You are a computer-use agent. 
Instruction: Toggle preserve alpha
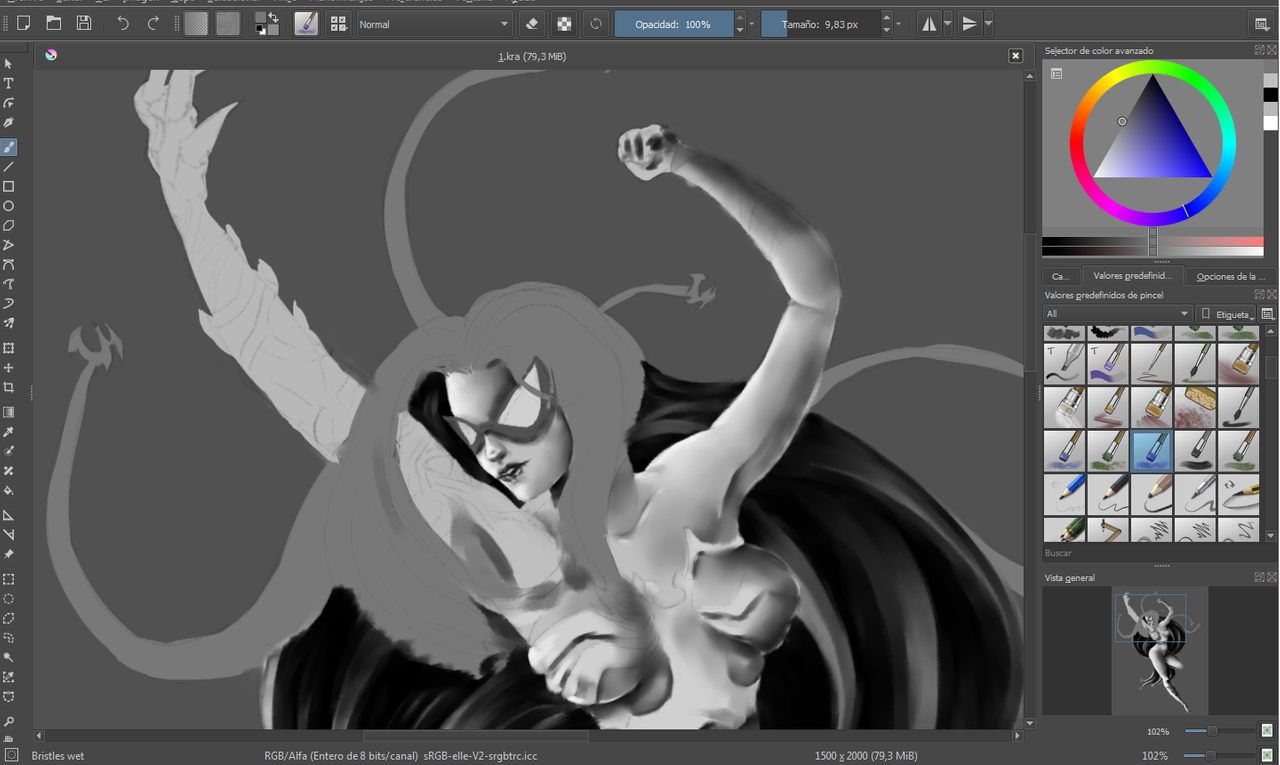[564, 24]
